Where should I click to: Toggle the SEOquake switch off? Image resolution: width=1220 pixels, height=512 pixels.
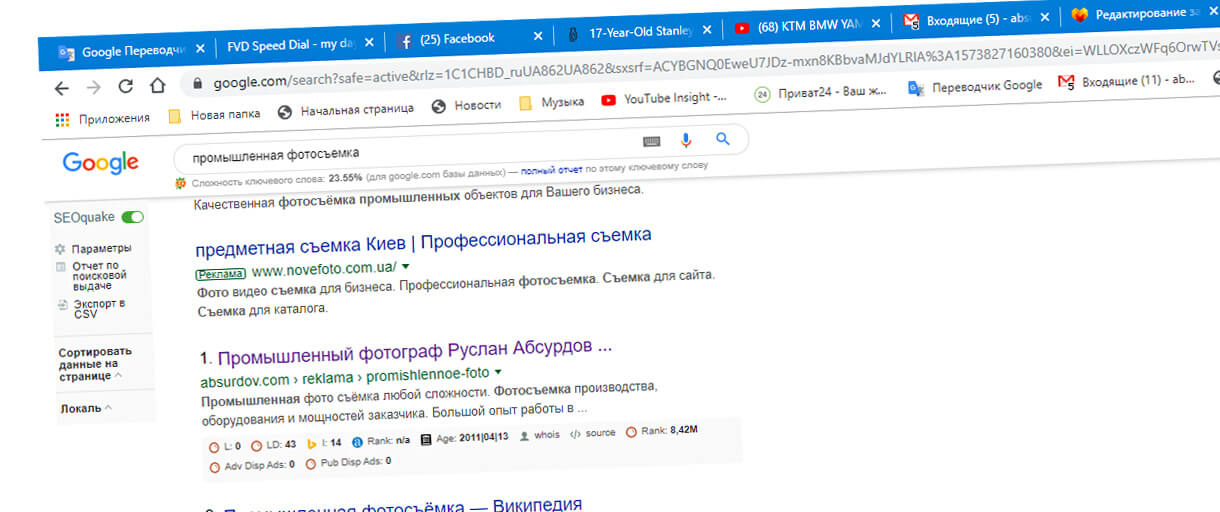tap(132, 217)
